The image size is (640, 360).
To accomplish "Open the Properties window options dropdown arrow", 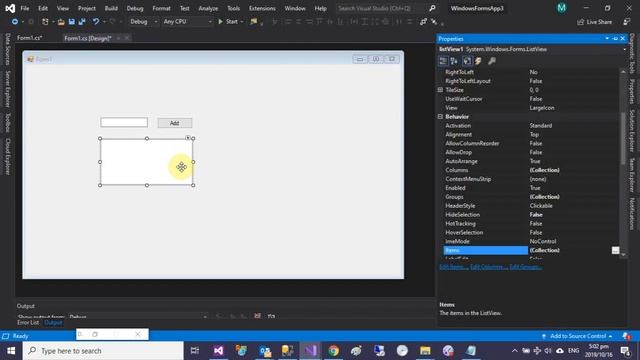I will point(607,38).
